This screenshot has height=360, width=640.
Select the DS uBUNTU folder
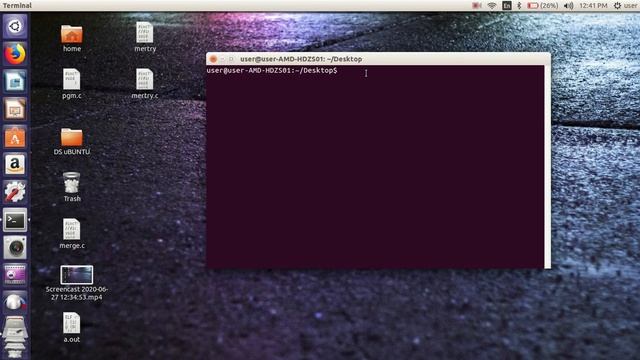tap(72, 141)
